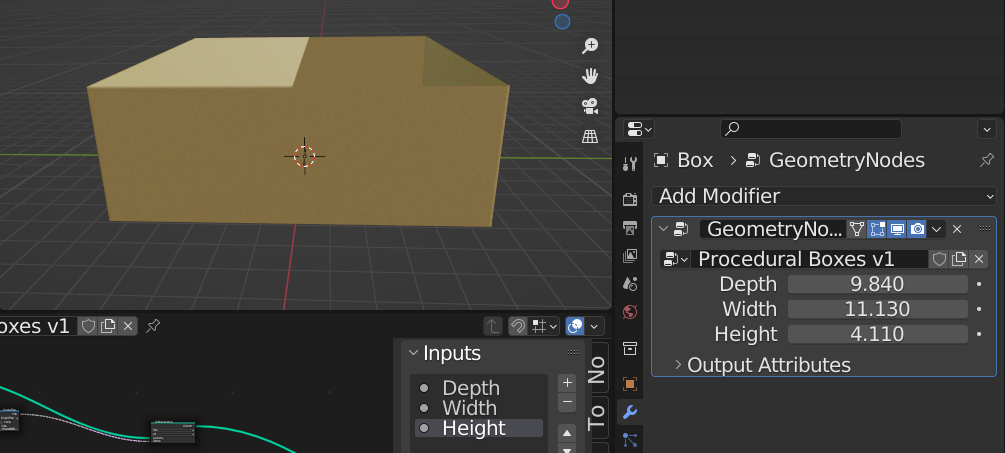Click the animate dot beside Height
The height and width of the screenshot is (453, 1005).
point(979,334)
